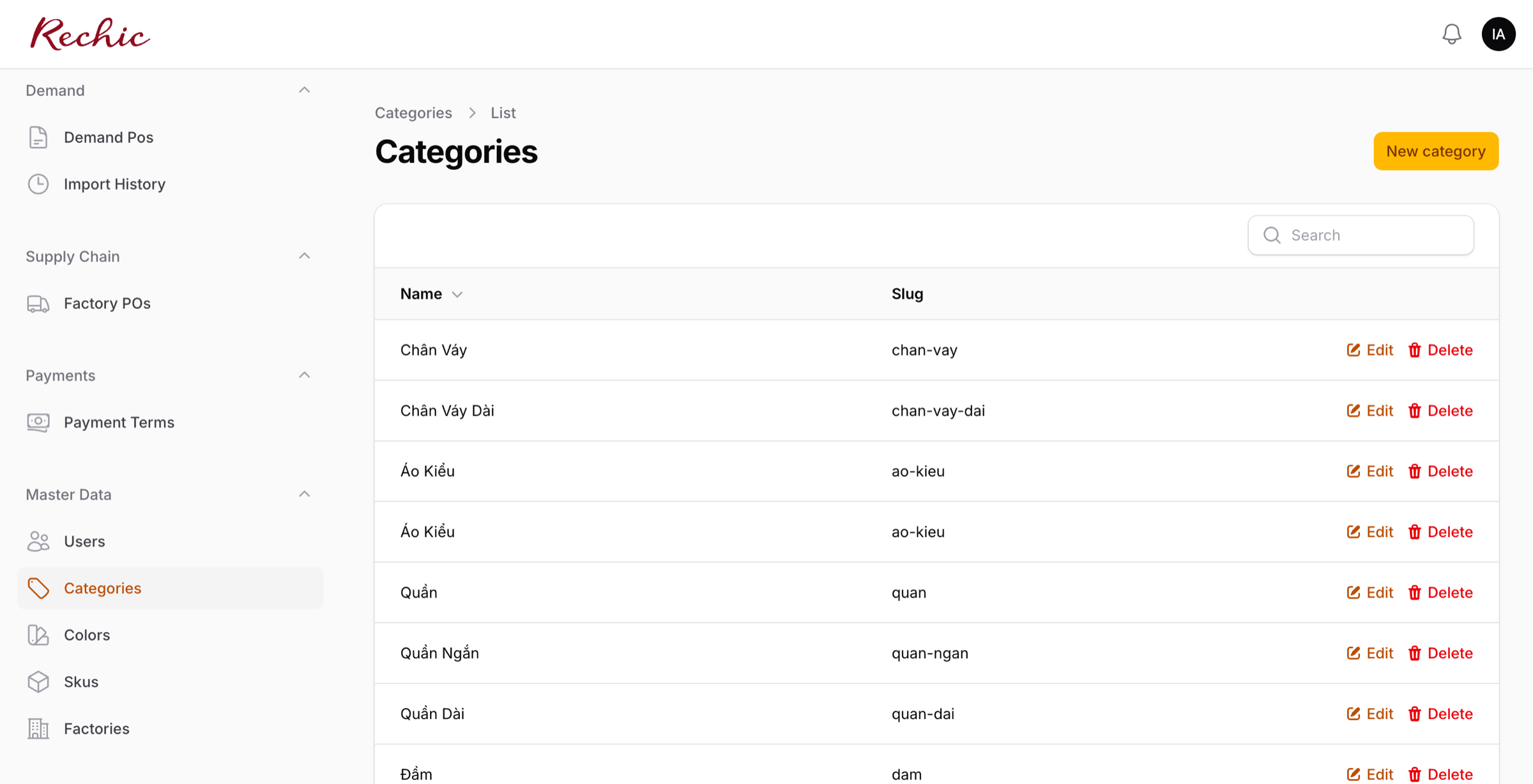Collapse the Demand sidebar group
The width and height of the screenshot is (1533, 784).
click(305, 90)
